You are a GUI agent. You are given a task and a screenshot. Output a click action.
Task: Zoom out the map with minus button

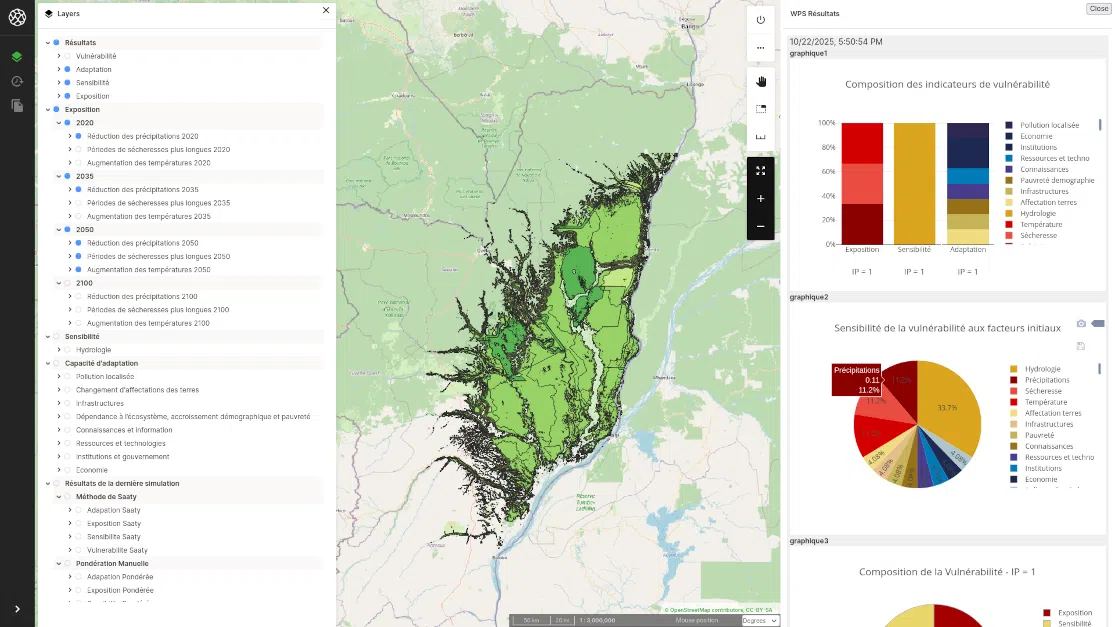pos(760,226)
